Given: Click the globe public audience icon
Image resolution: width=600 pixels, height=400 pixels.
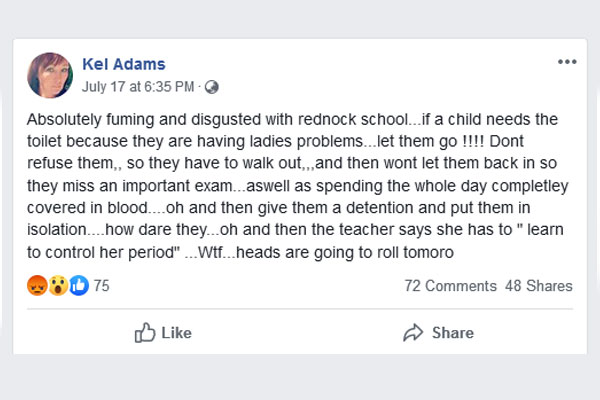Looking at the screenshot, I should pos(211,86).
